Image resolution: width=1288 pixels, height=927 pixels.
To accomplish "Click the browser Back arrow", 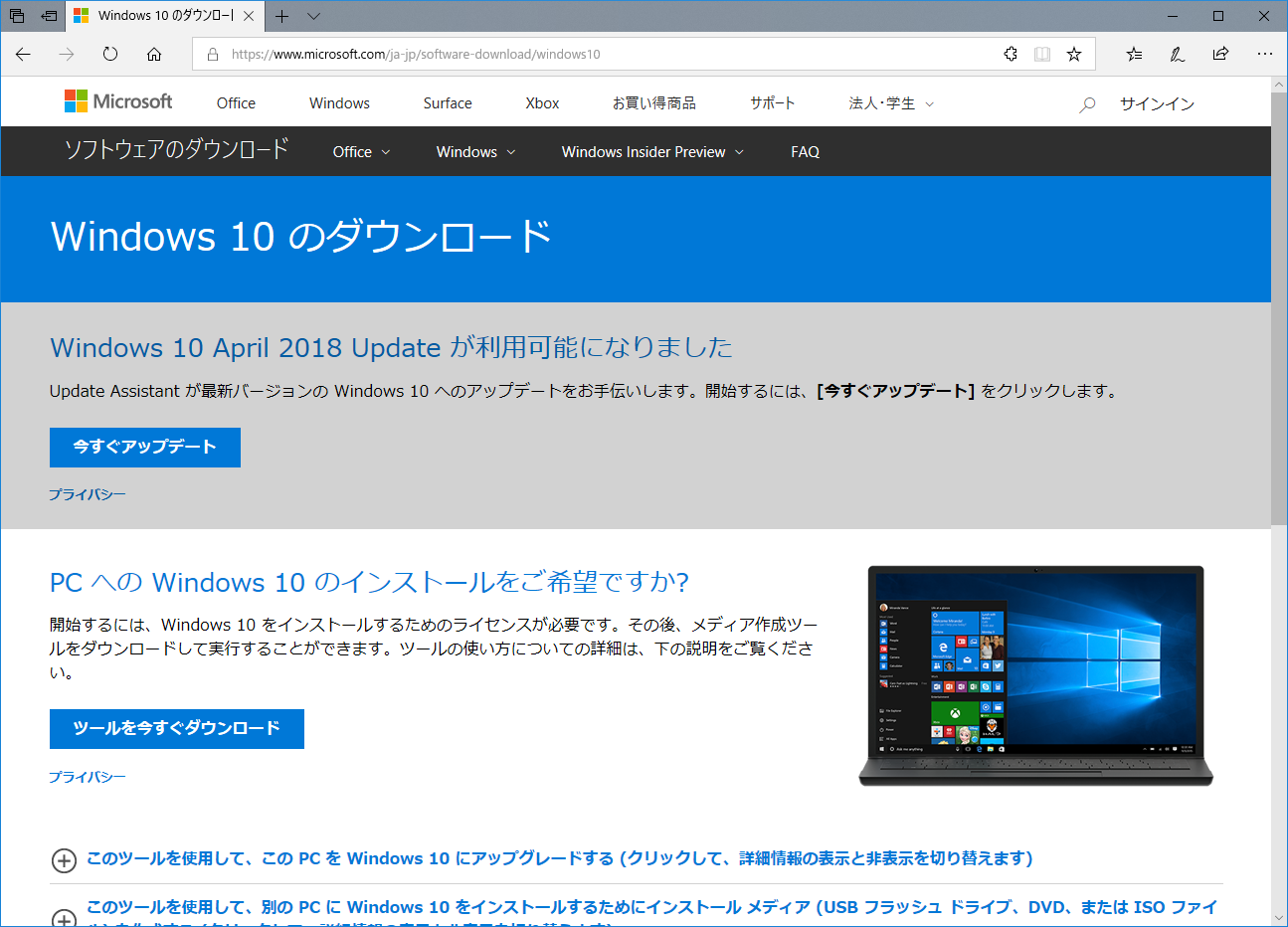I will pos(24,54).
